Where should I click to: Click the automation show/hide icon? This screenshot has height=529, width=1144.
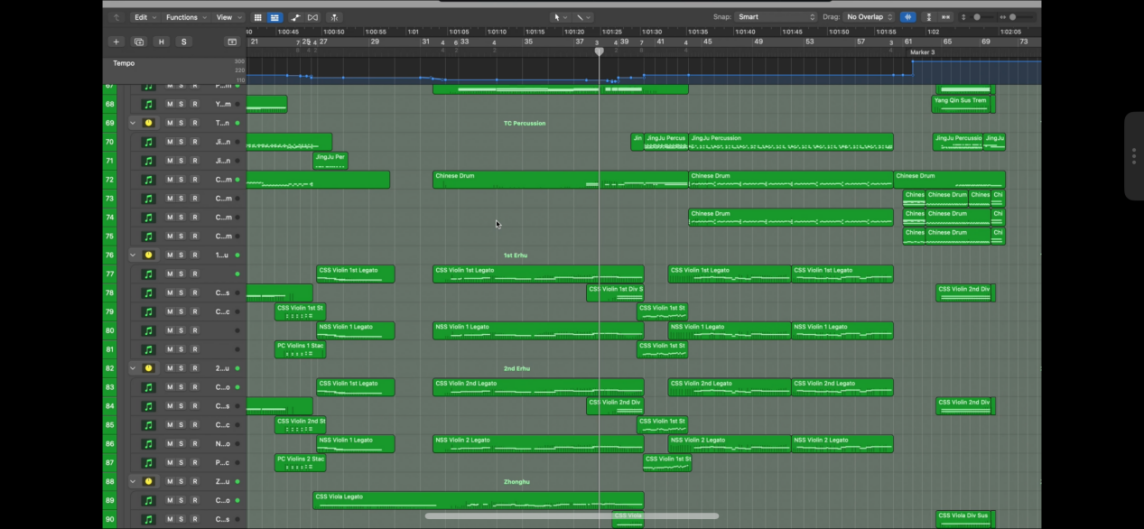[296, 17]
